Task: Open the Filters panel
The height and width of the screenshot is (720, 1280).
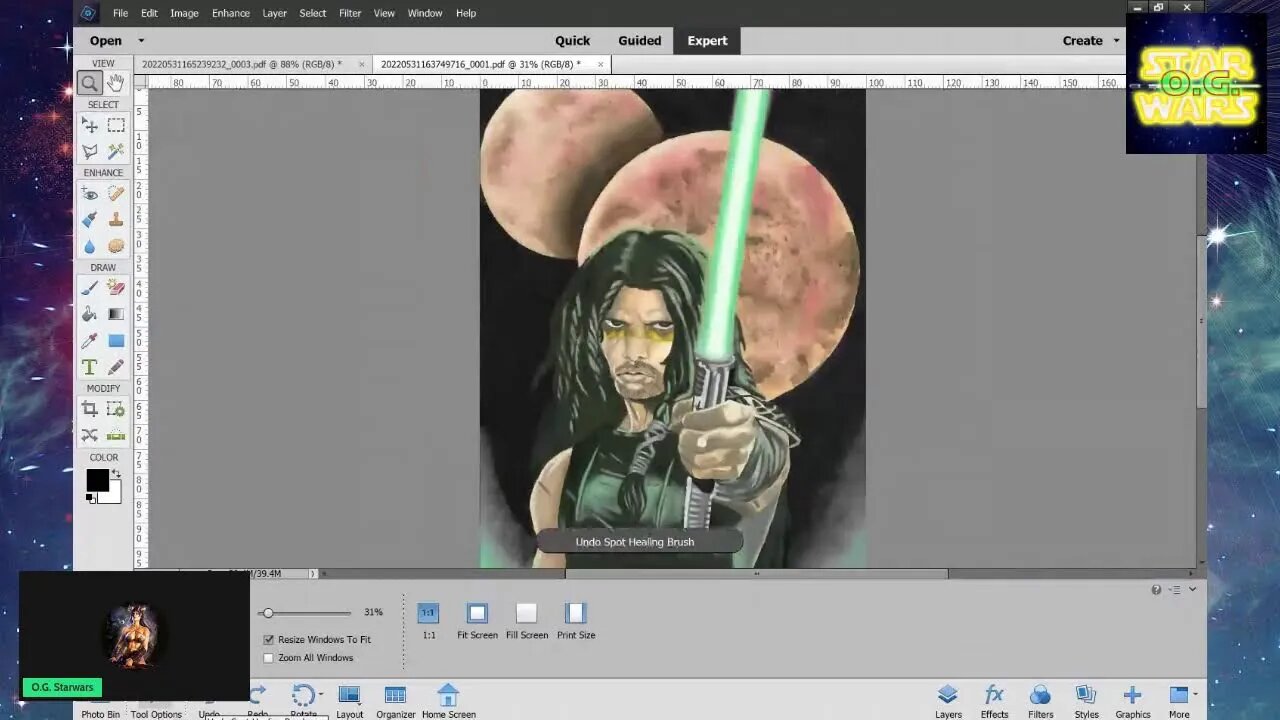Action: tap(1040, 701)
